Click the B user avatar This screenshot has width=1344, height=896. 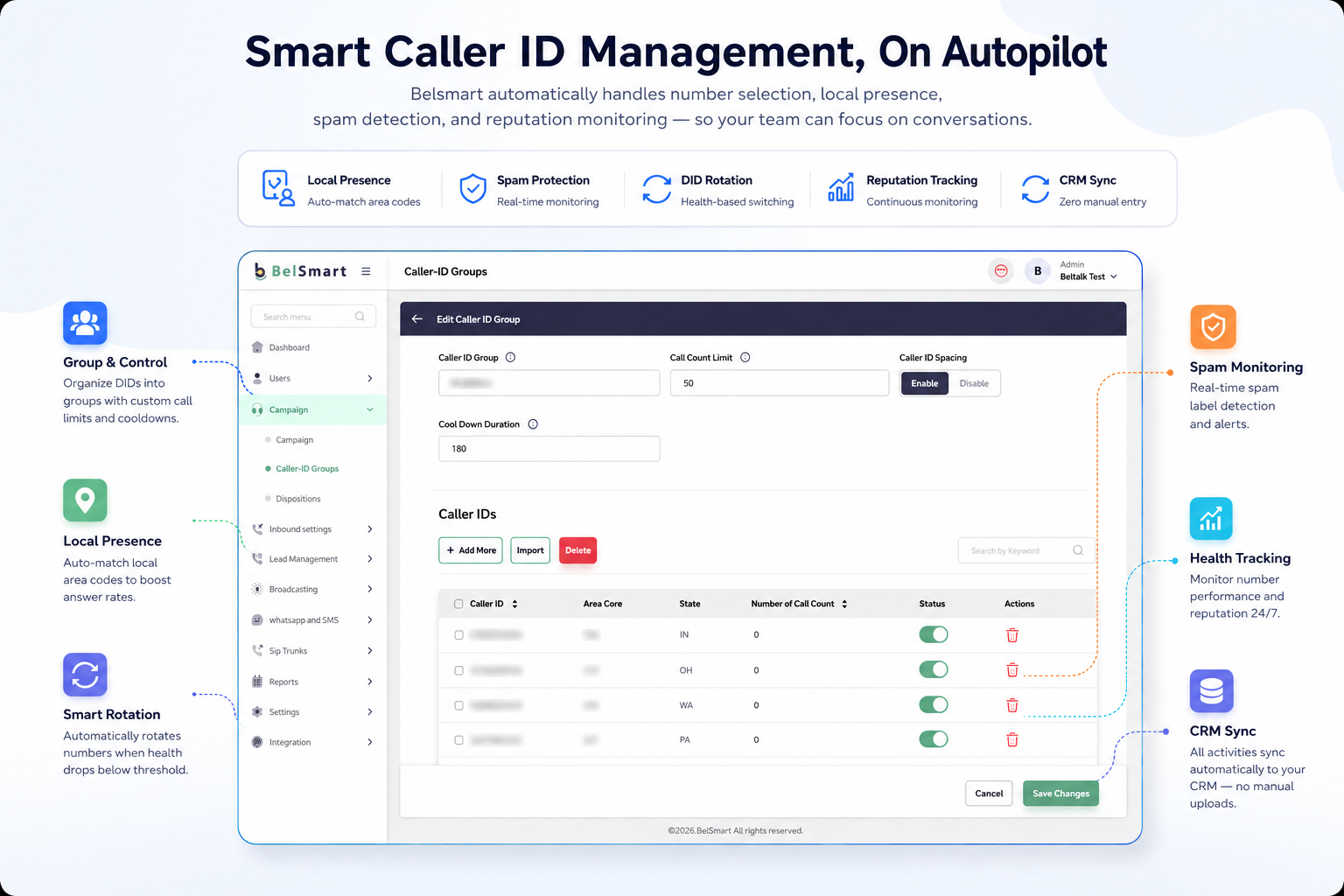pos(1038,271)
